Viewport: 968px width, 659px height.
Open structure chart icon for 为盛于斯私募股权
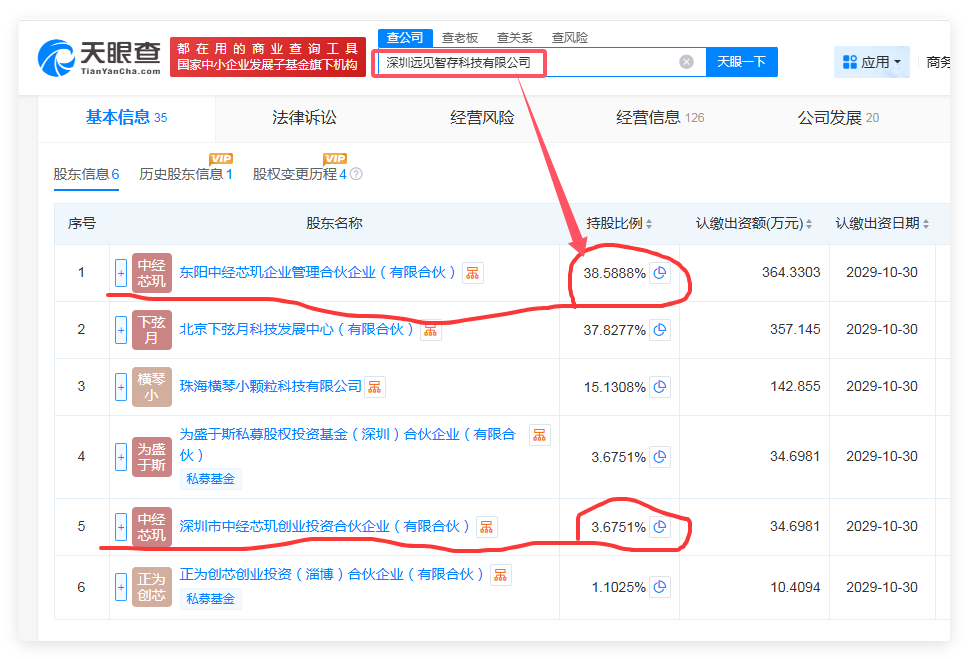[x=540, y=435]
